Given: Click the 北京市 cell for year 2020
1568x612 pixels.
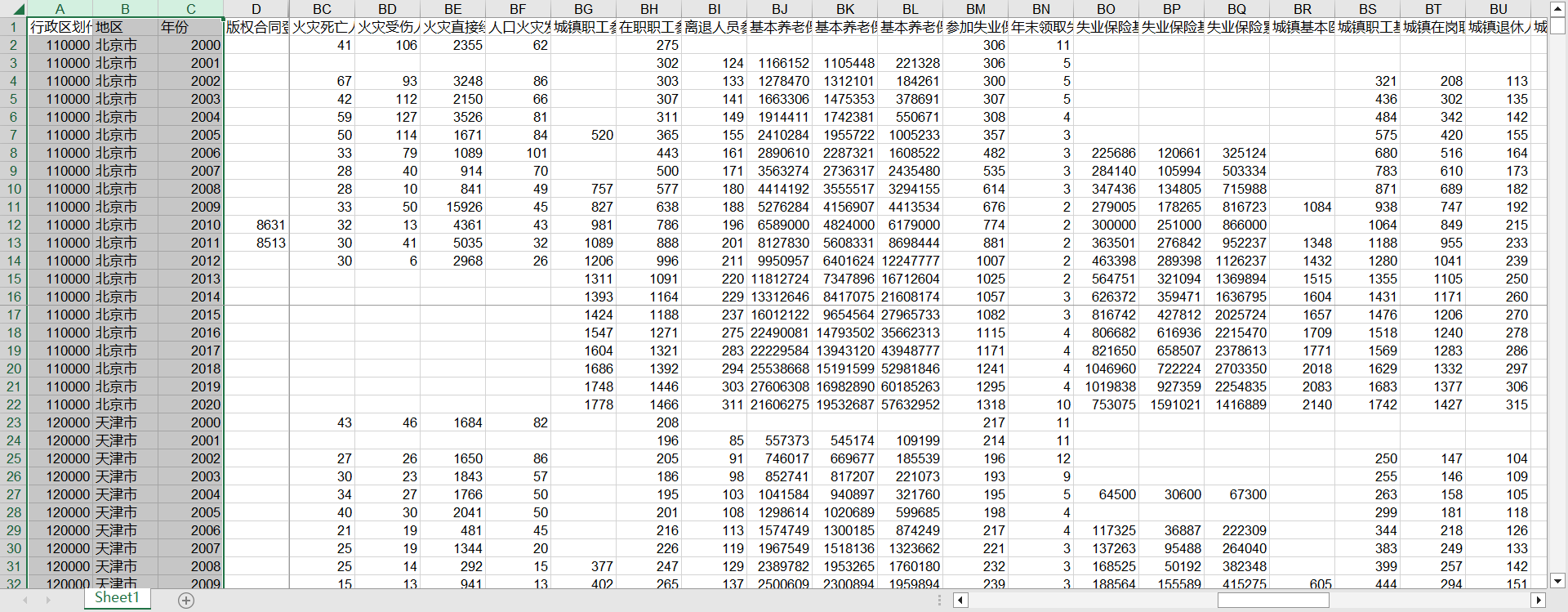Looking at the screenshot, I should pos(125,404).
